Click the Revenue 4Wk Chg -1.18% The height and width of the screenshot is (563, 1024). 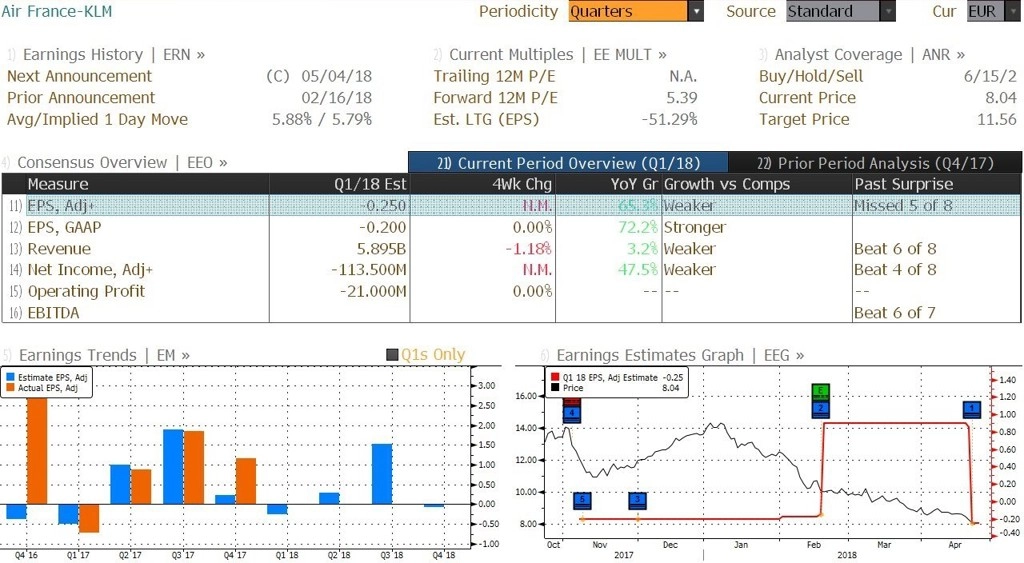pyautogui.click(x=529, y=249)
